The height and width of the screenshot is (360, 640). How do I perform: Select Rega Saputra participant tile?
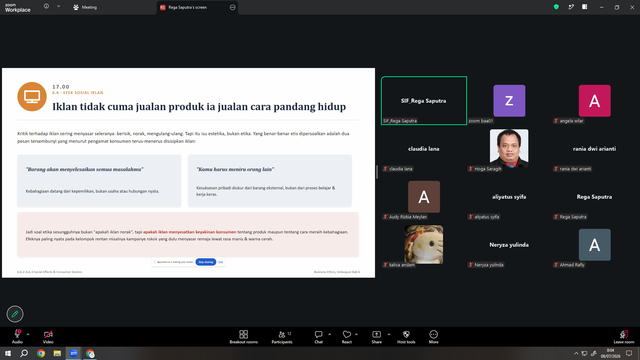point(594,197)
